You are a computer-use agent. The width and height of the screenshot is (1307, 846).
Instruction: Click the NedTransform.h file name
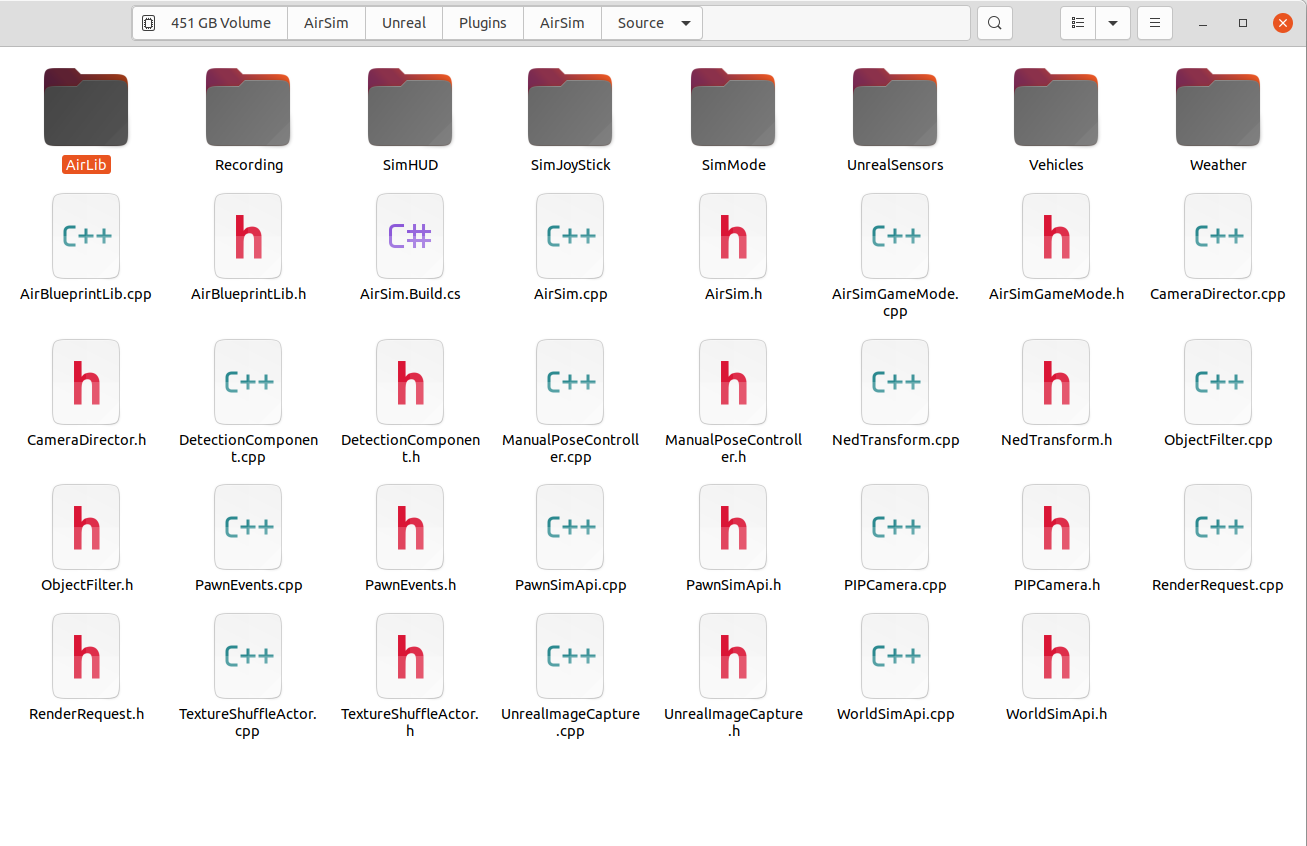(1056, 440)
